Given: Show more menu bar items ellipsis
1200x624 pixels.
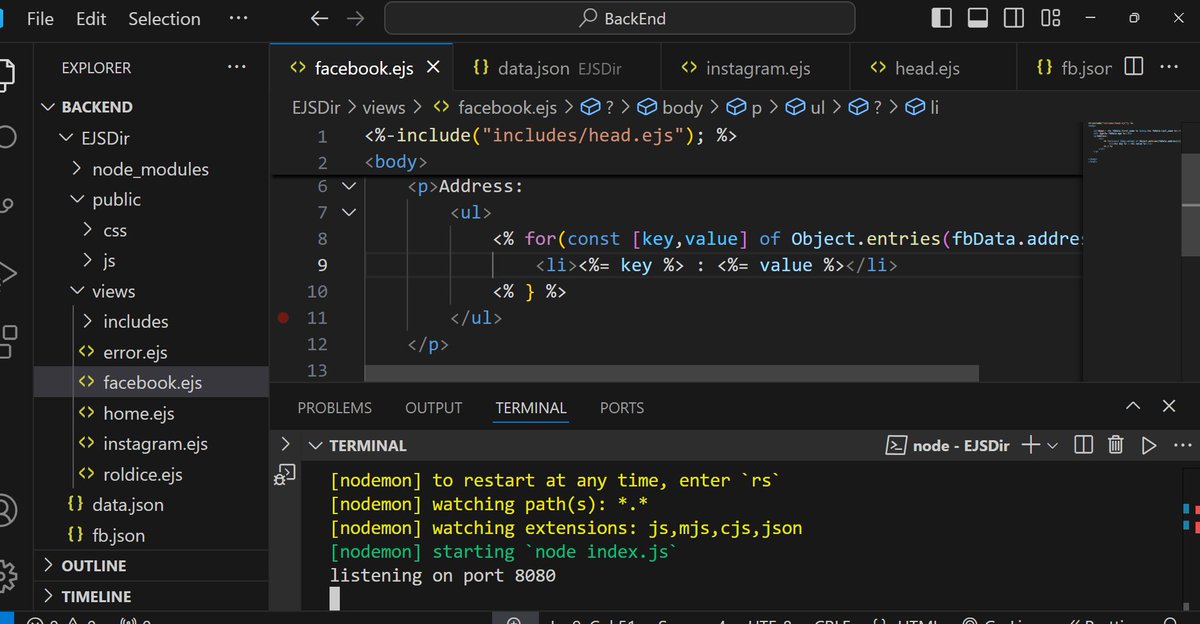Looking at the screenshot, I should point(237,19).
